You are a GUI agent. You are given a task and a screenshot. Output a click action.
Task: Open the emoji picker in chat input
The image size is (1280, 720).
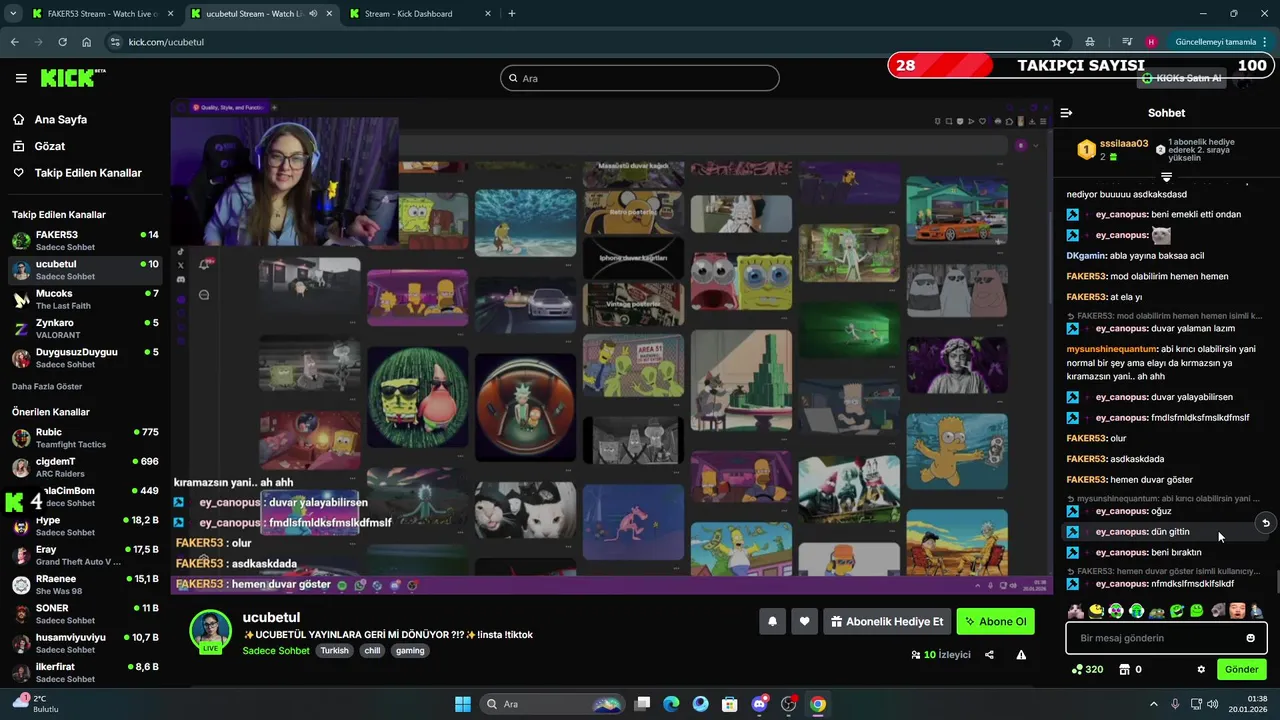[1250, 638]
